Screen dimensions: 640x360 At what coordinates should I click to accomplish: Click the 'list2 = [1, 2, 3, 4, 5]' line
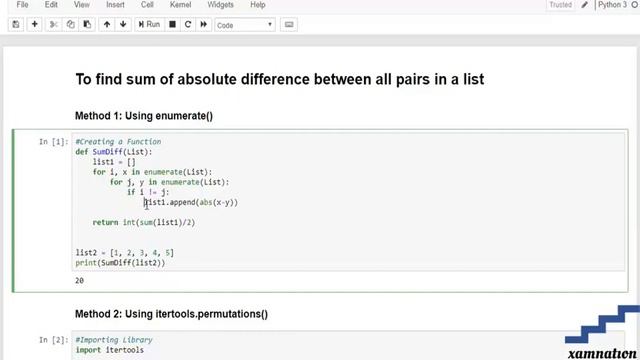[124, 253]
